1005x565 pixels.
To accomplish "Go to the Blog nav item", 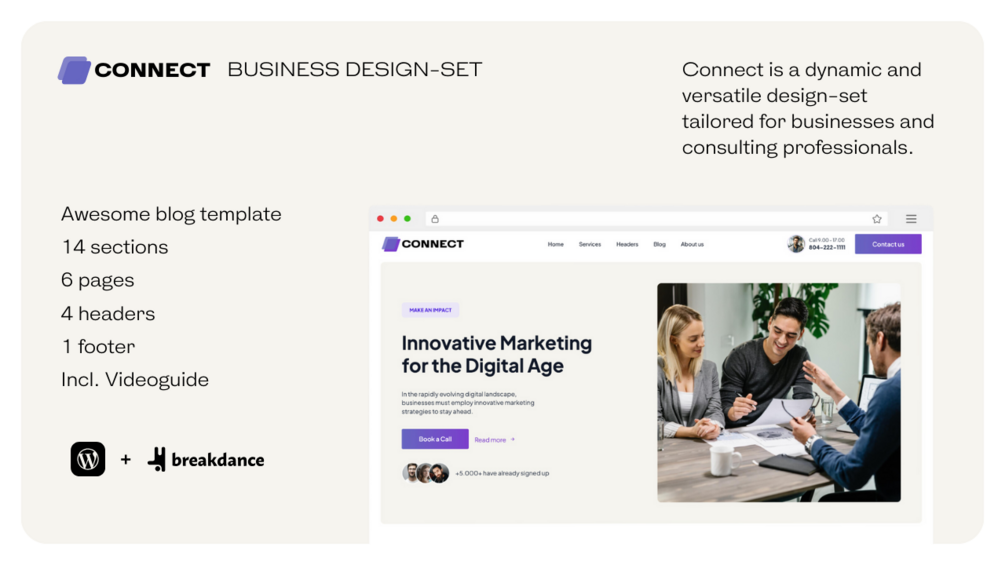I will point(660,244).
